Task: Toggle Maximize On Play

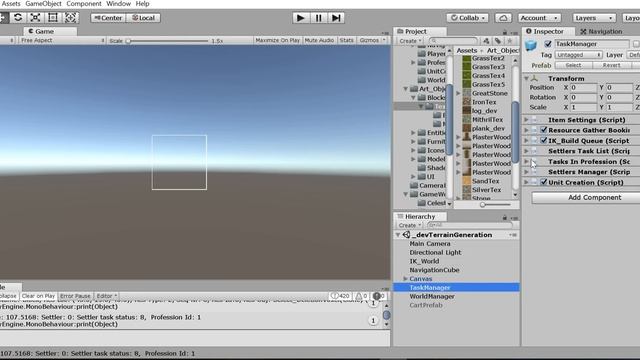Action: [x=278, y=40]
